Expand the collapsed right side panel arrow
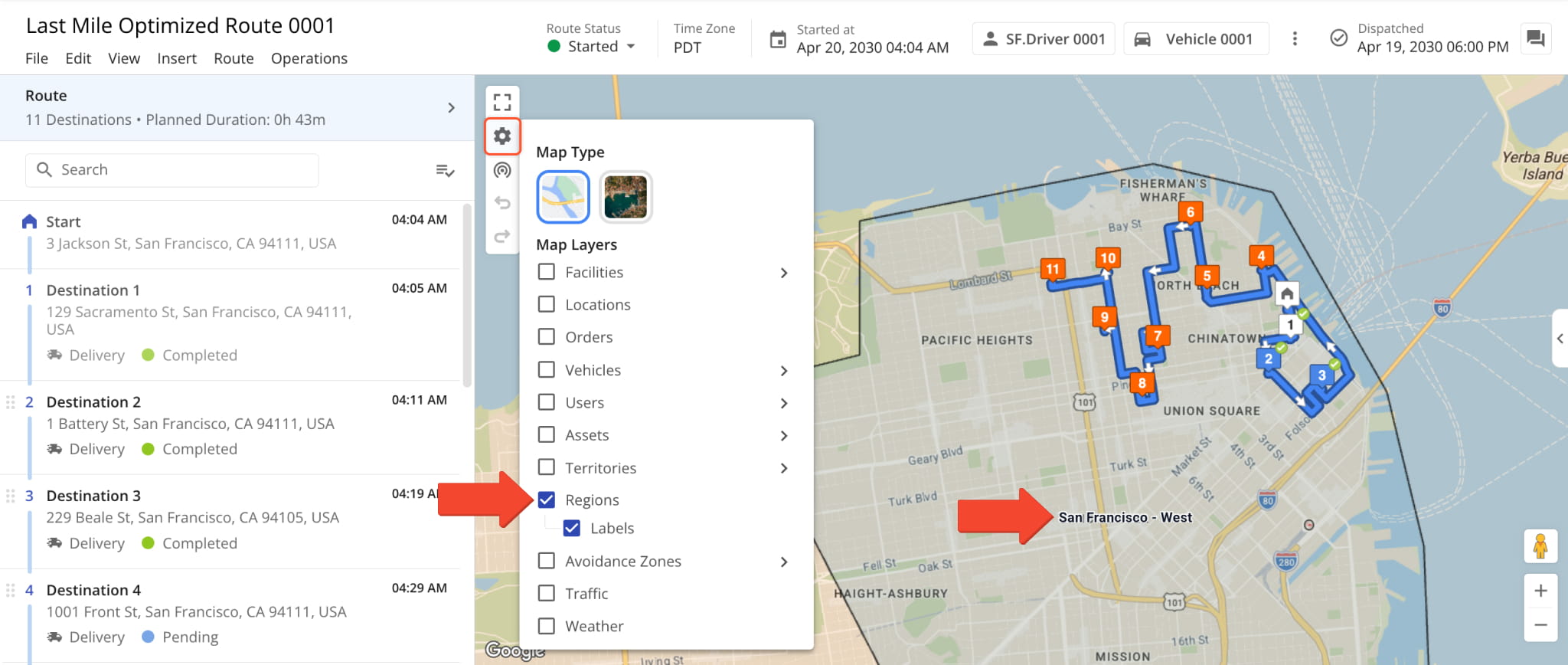1568x665 pixels. click(1560, 339)
